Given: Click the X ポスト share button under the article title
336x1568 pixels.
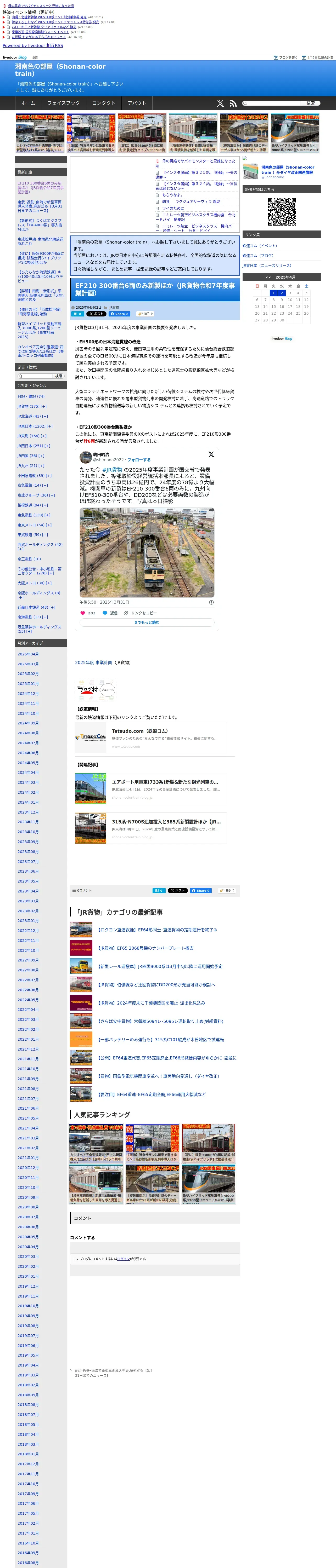Looking at the screenshot, I should [96, 314].
